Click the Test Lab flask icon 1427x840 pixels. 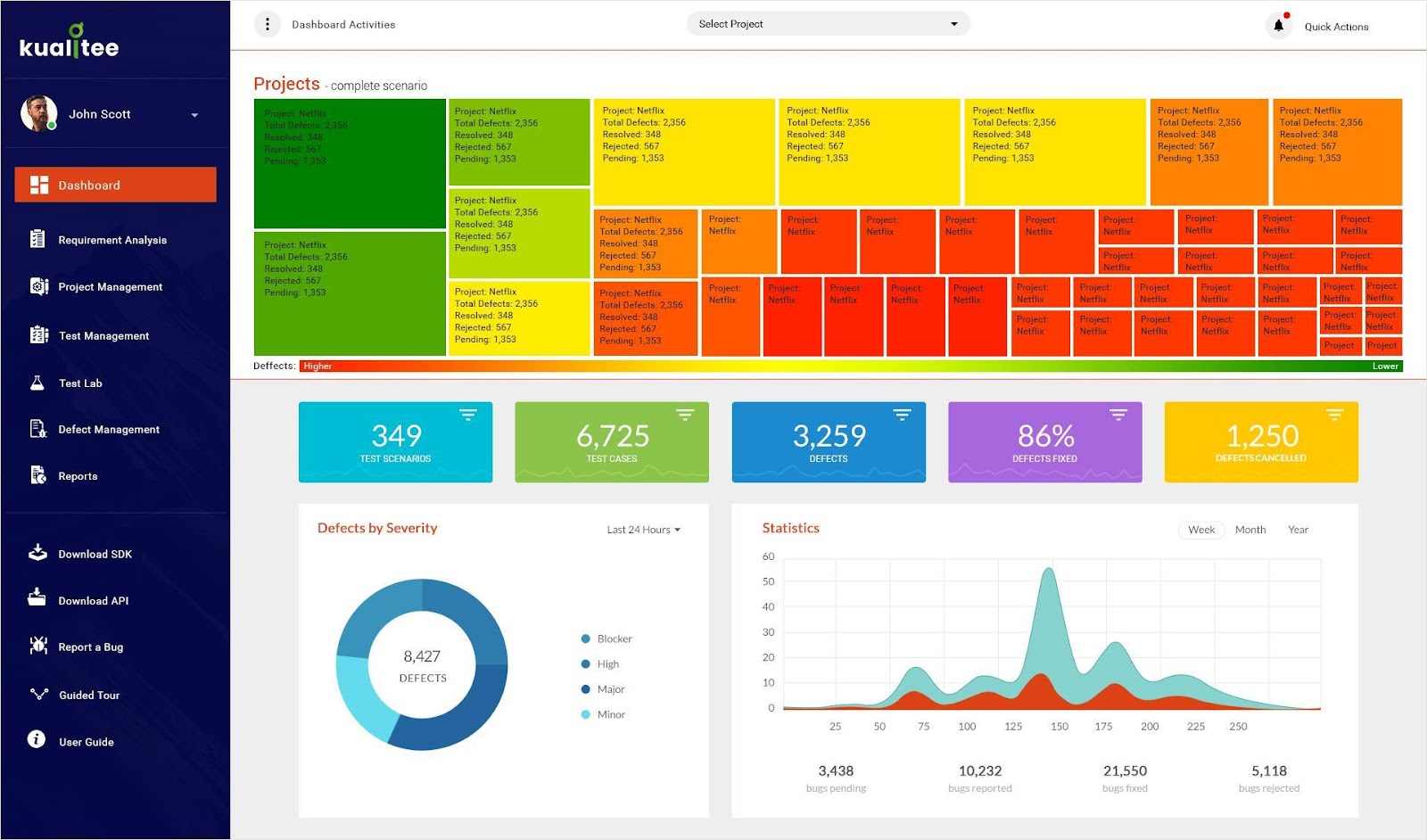pos(37,383)
